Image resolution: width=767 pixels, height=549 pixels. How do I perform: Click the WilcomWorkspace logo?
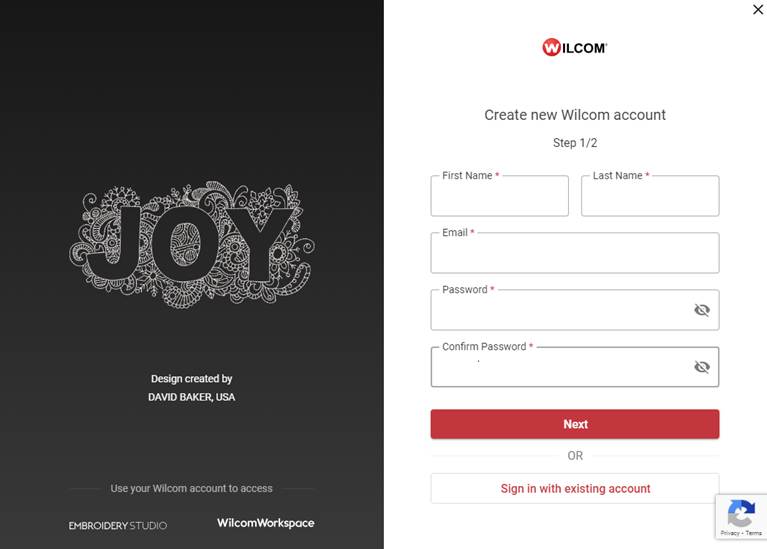tap(265, 523)
